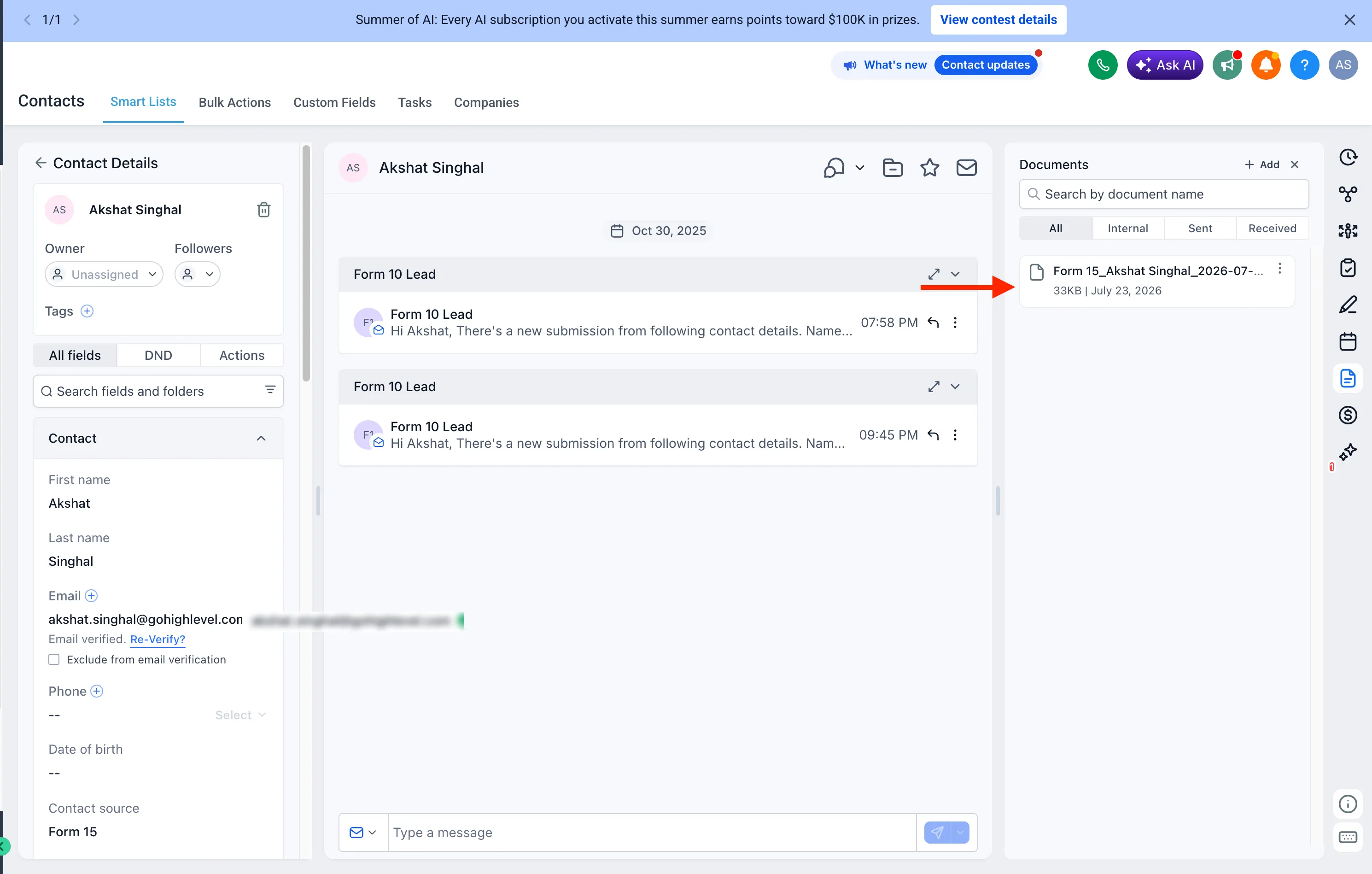Star the Akshat Singhal conversation

929,168
